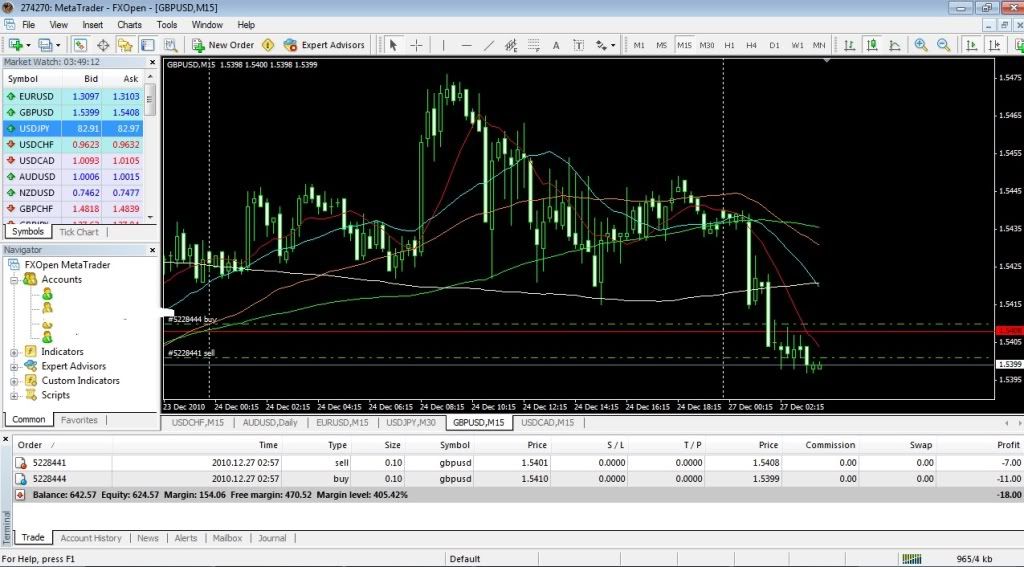Toggle the Navigator panel icon

[x=125, y=45]
